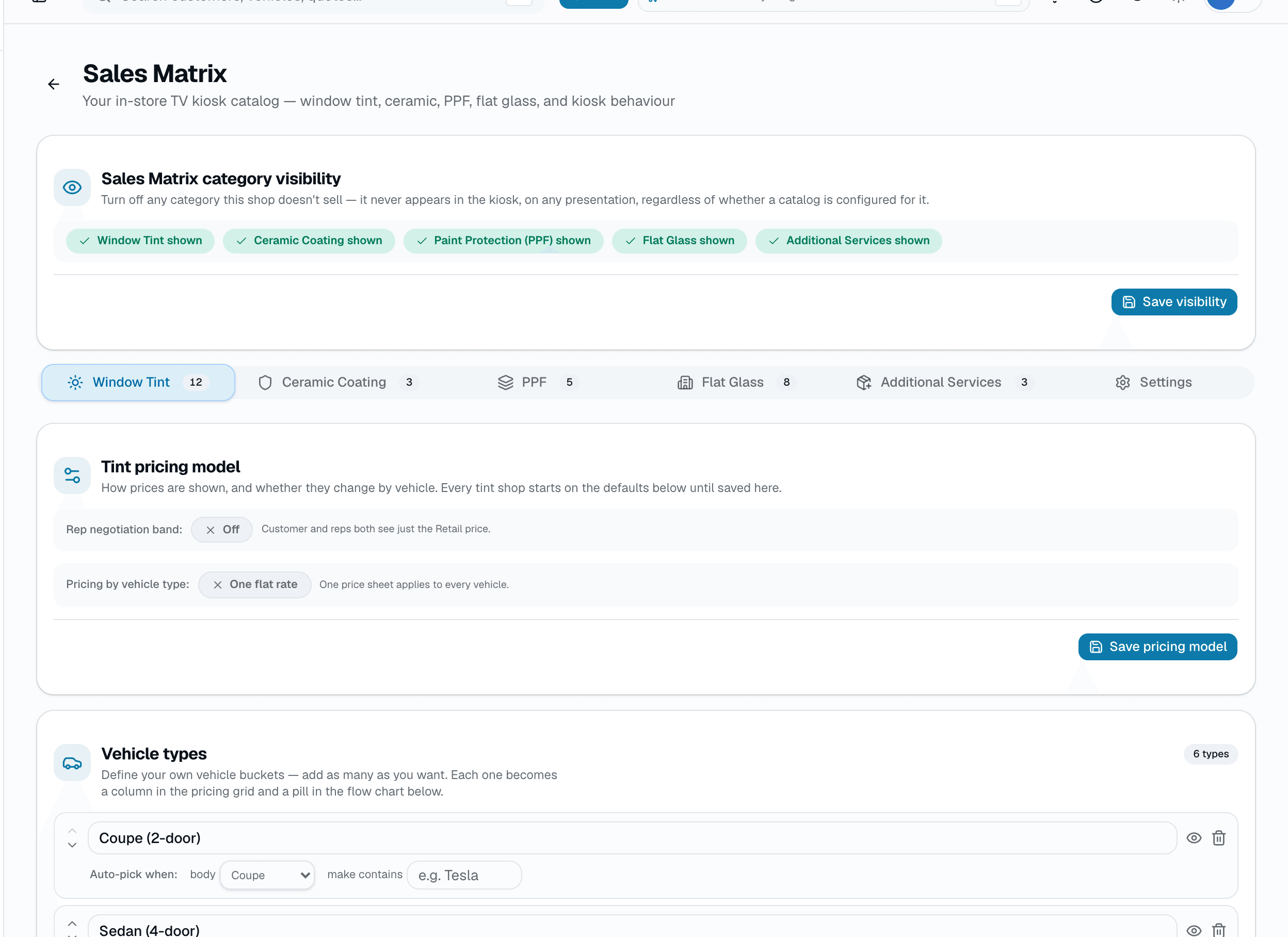Hide the Coupe (2-door) type via eye icon
This screenshot has width=1288, height=937.
pos(1194,838)
